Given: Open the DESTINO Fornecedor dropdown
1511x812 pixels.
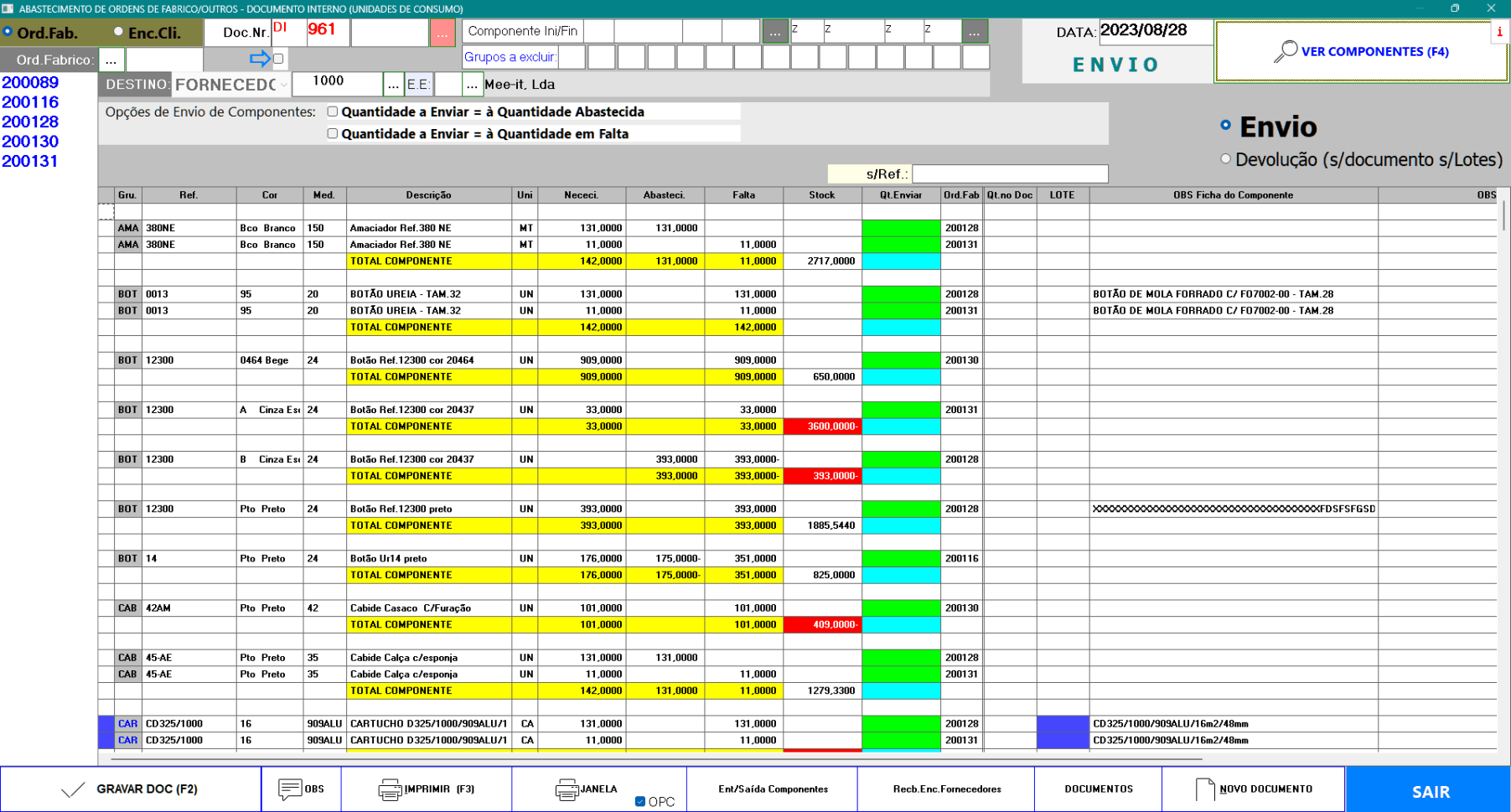Looking at the screenshot, I should 284,85.
